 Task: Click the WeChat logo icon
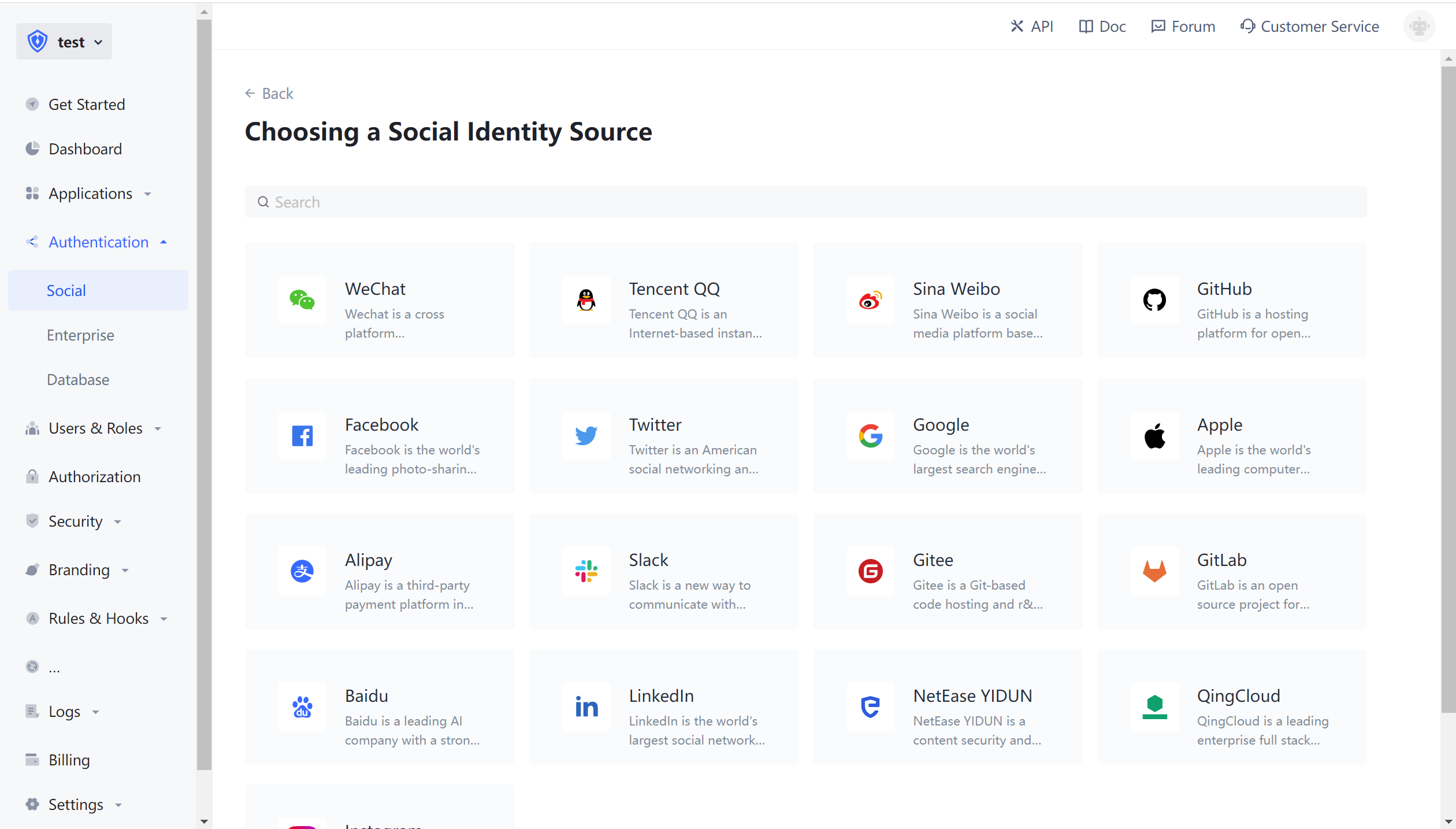point(302,300)
